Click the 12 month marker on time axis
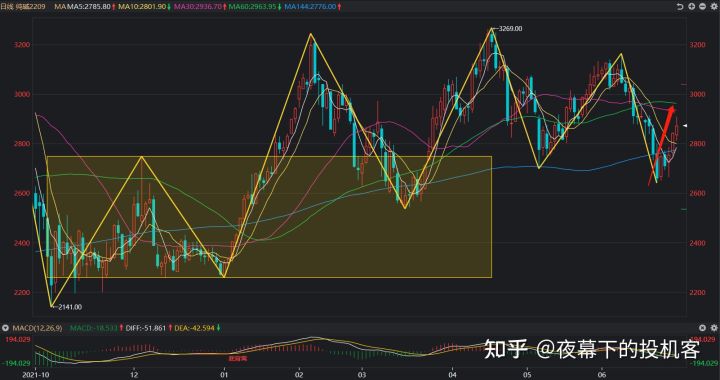The height and width of the screenshot is (380, 720). coord(134,375)
